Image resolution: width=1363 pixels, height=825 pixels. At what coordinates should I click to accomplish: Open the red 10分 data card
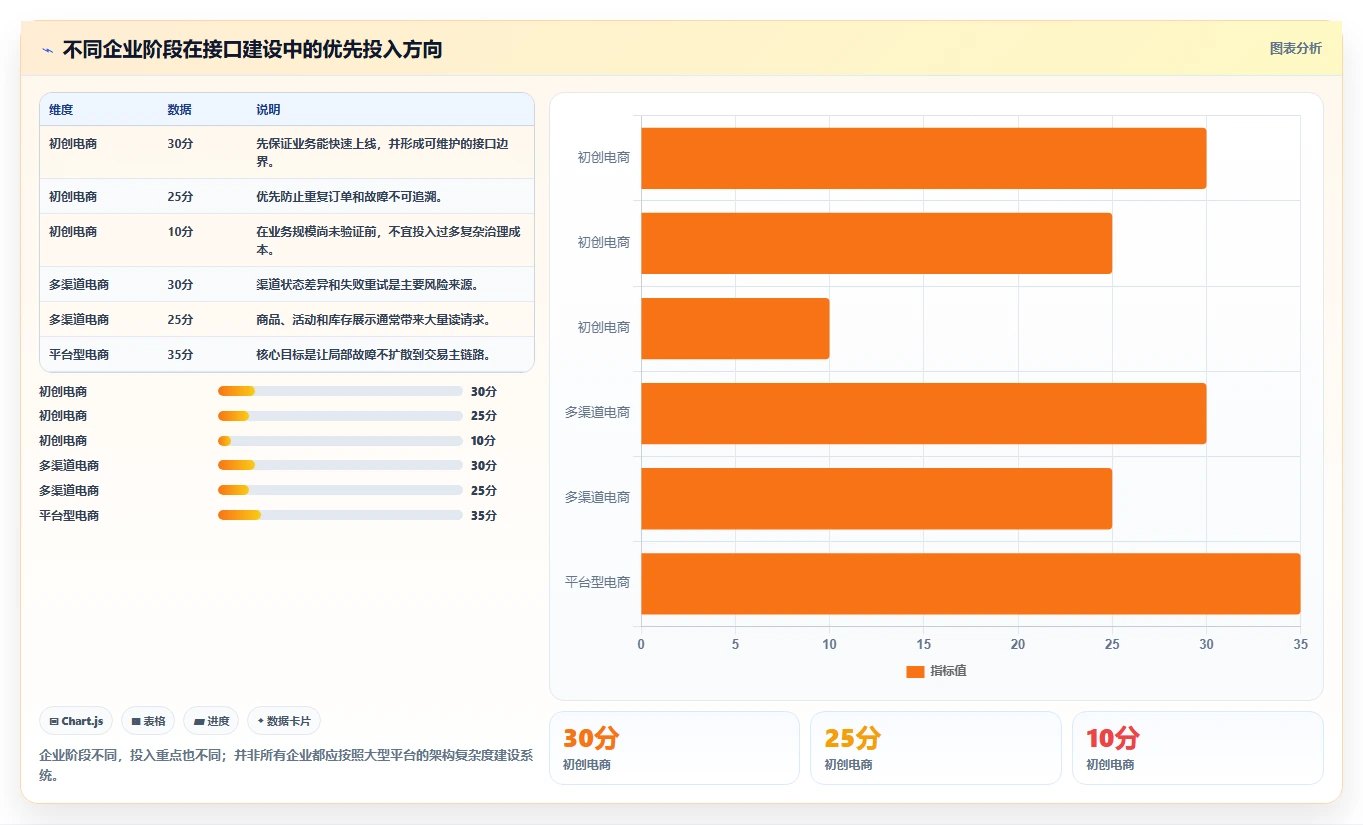pos(1198,748)
